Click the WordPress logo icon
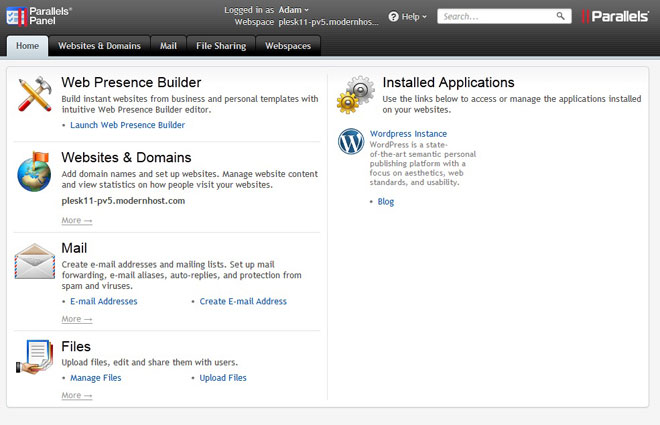660x425 pixels. click(x=351, y=141)
